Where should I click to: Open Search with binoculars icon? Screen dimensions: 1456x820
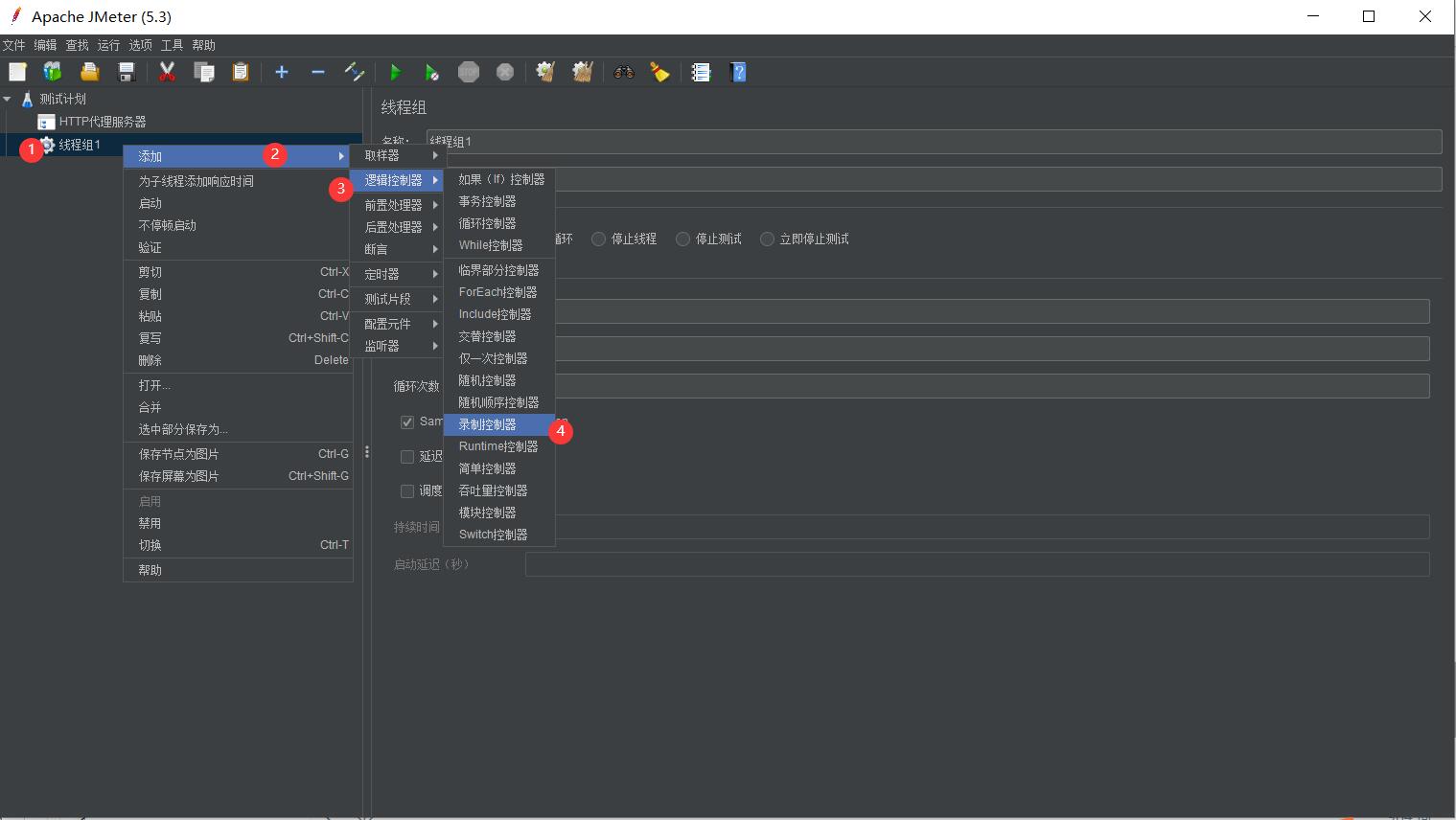click(x=624, y=72)
